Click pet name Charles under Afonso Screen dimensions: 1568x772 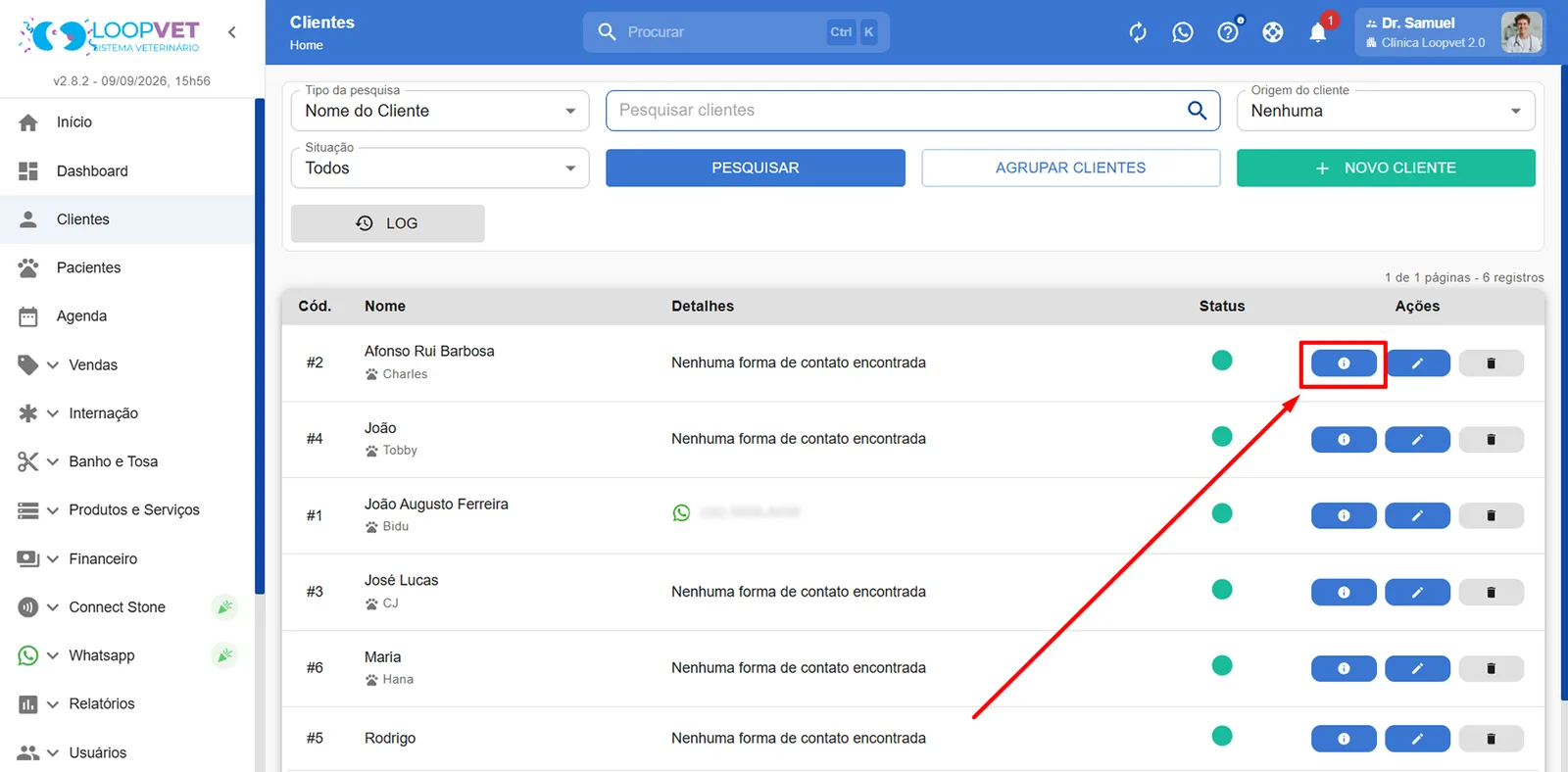coord(405,374)
